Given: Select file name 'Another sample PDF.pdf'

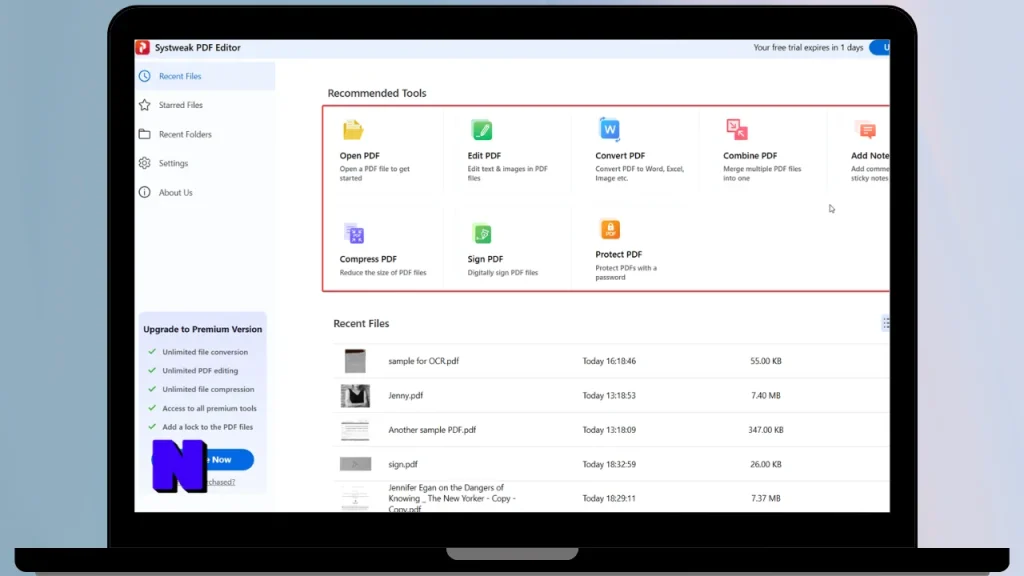Looking at the screenshot, I should (x=432, y=430).
